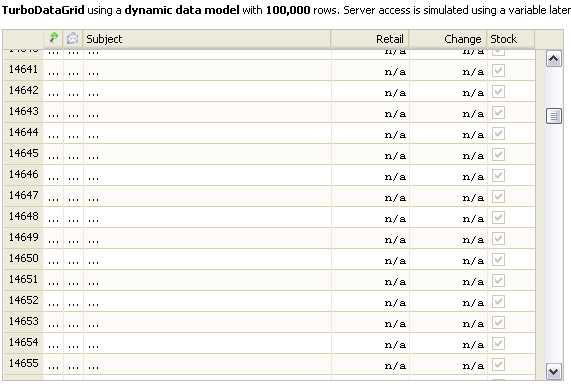571x386 pixels.
Task: Click the scrollbar thumb handle
Action: click(554, 116)
